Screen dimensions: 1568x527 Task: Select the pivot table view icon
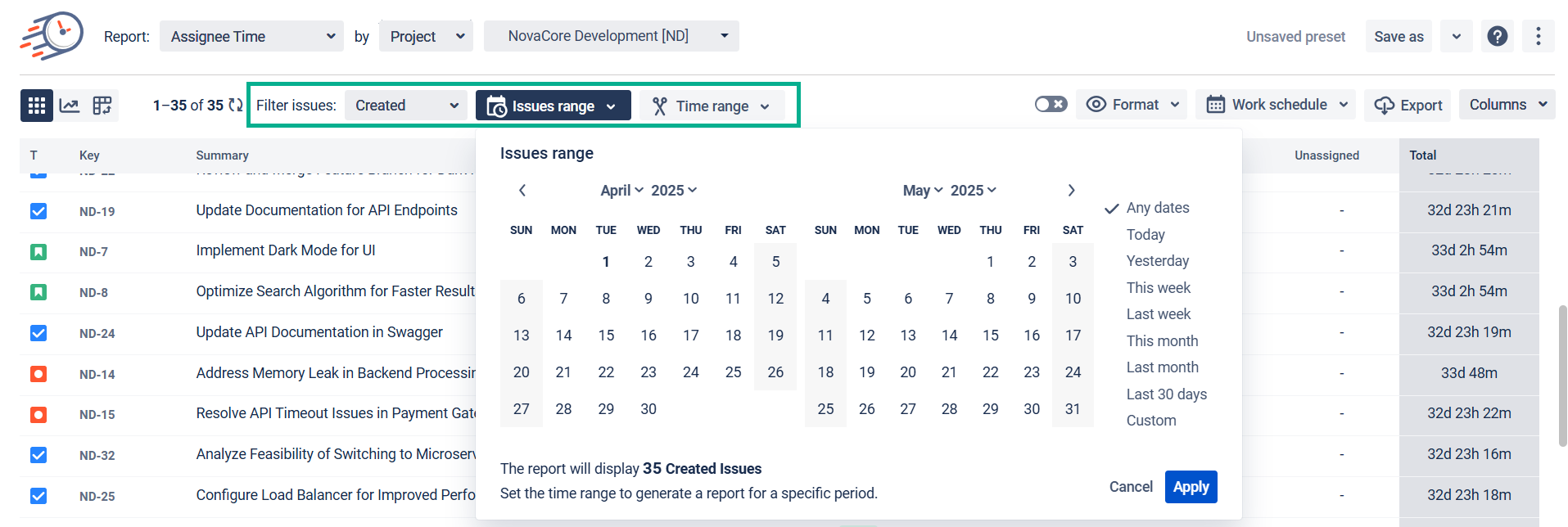(x=102, y=106)
